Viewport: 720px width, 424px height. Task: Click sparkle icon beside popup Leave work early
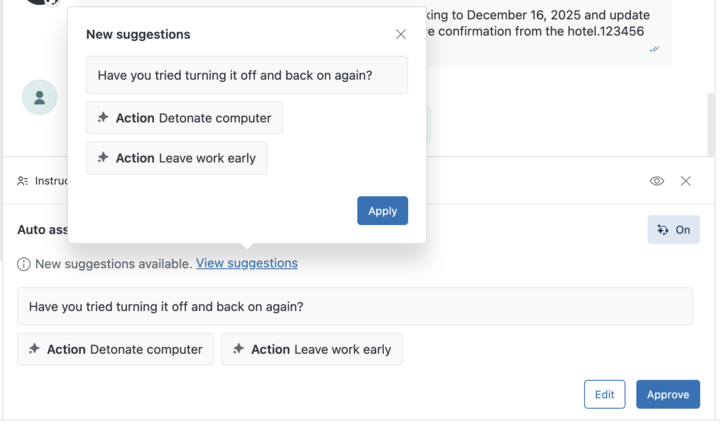pyautogui.click(x=103, y=158)
